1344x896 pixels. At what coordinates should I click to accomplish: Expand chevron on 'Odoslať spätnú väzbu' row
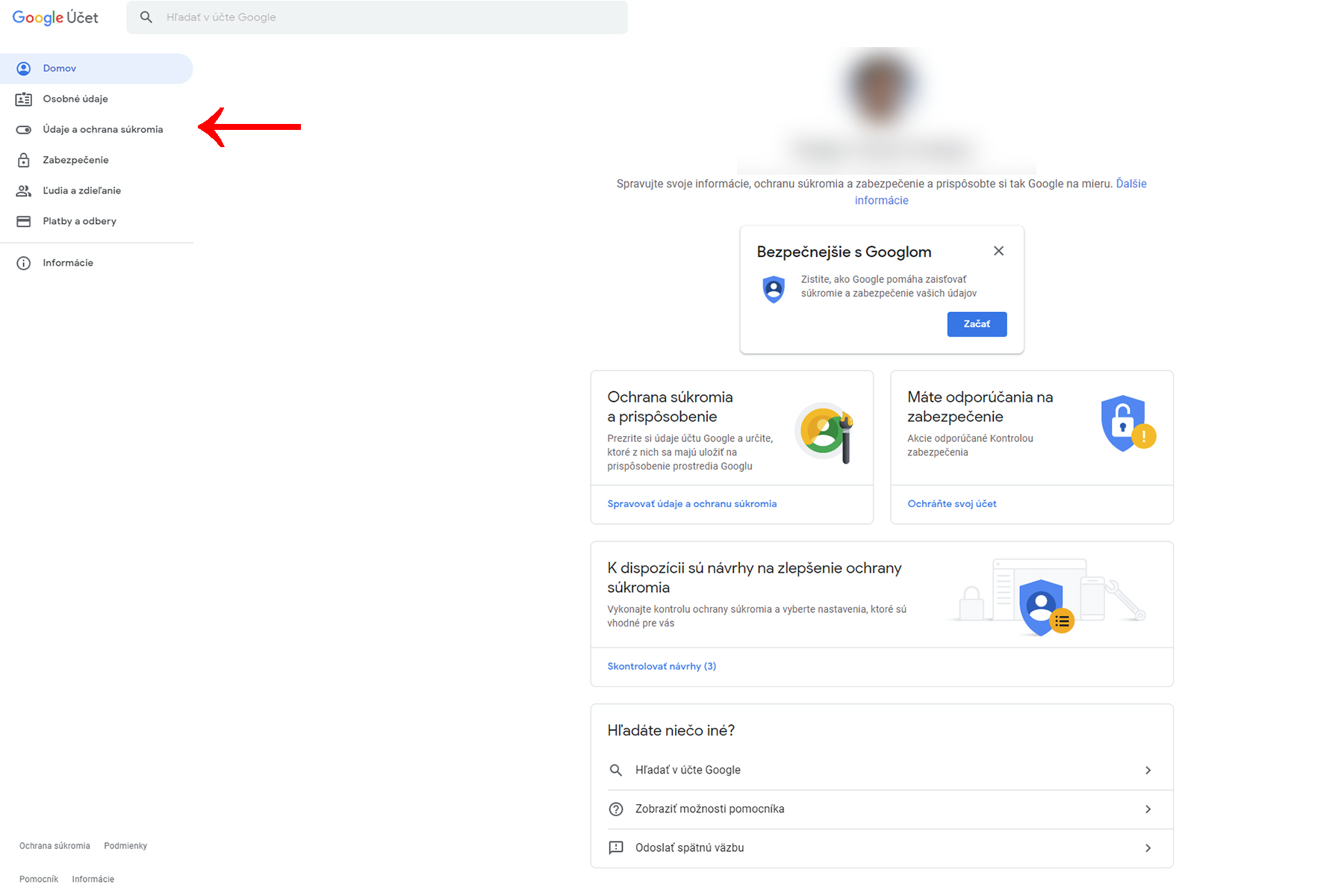[x=1148, y=848]
